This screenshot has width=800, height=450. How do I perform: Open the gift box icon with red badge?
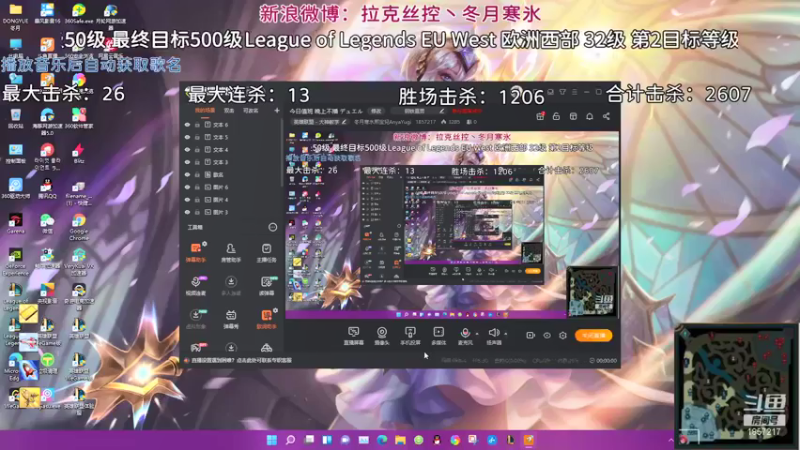pyautogui.click(x=540, y=116)
